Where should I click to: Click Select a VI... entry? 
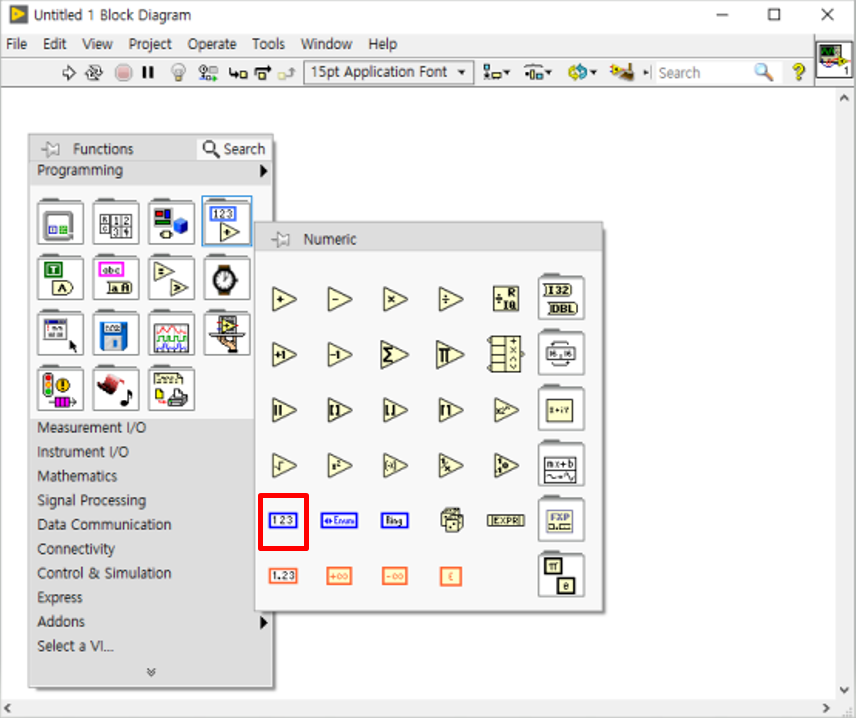[x=75, y=646]
